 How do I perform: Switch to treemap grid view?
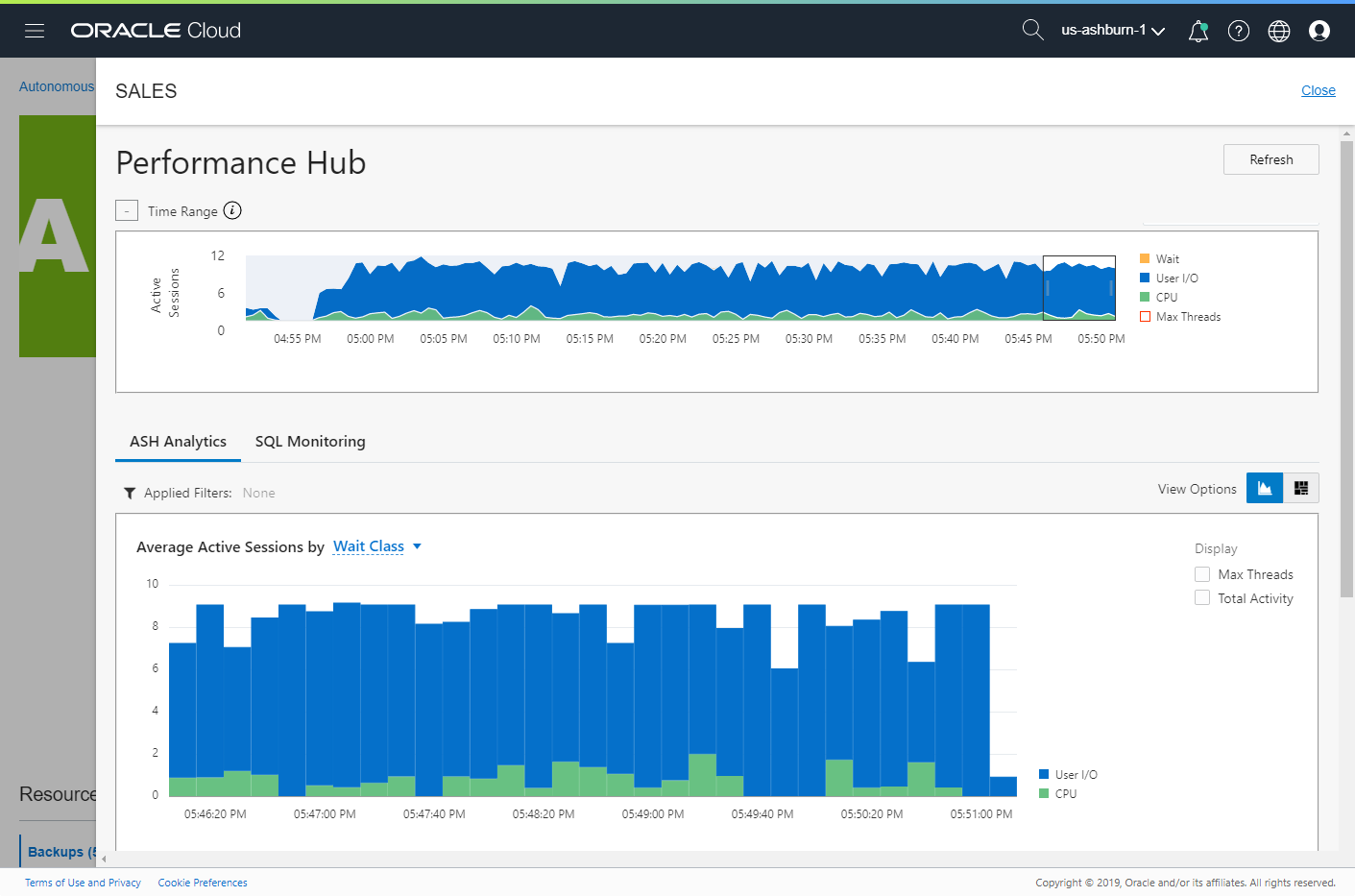pos(1301,488)
